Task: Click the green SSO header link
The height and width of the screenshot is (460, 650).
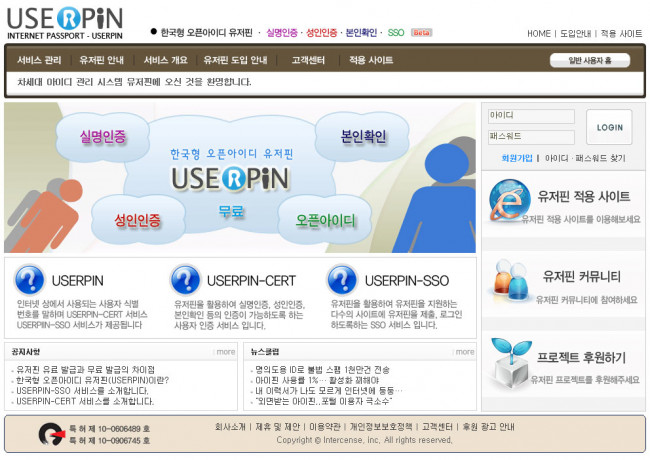Action: pyautogui.click(x=396, y=32)
